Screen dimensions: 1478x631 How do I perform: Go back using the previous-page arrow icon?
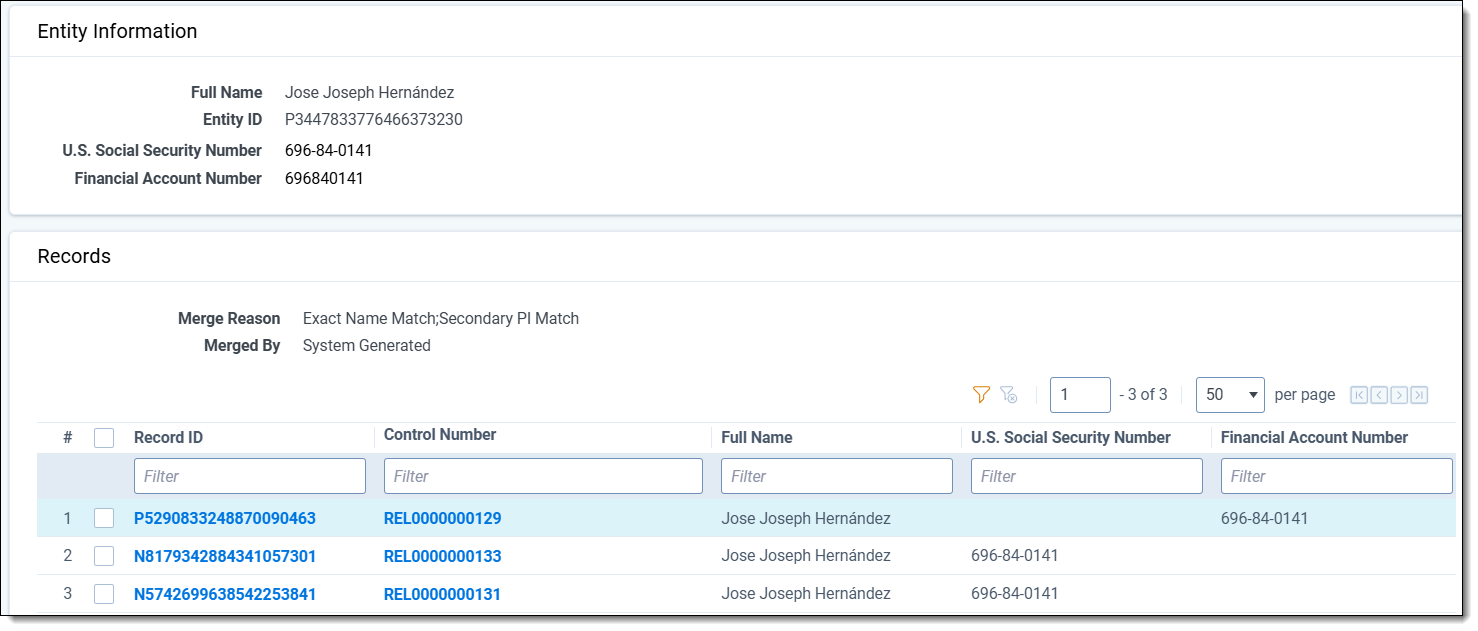pyautogui.click(x=1379, y=395)
